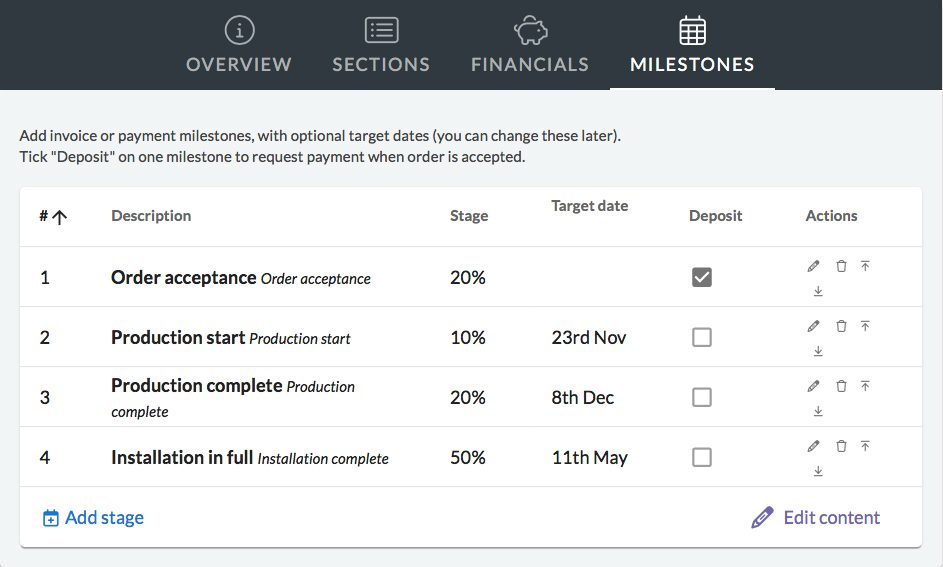Switch to the Financials tab
The height and width of the screenshot is (567, 943).
coord(530,45)
